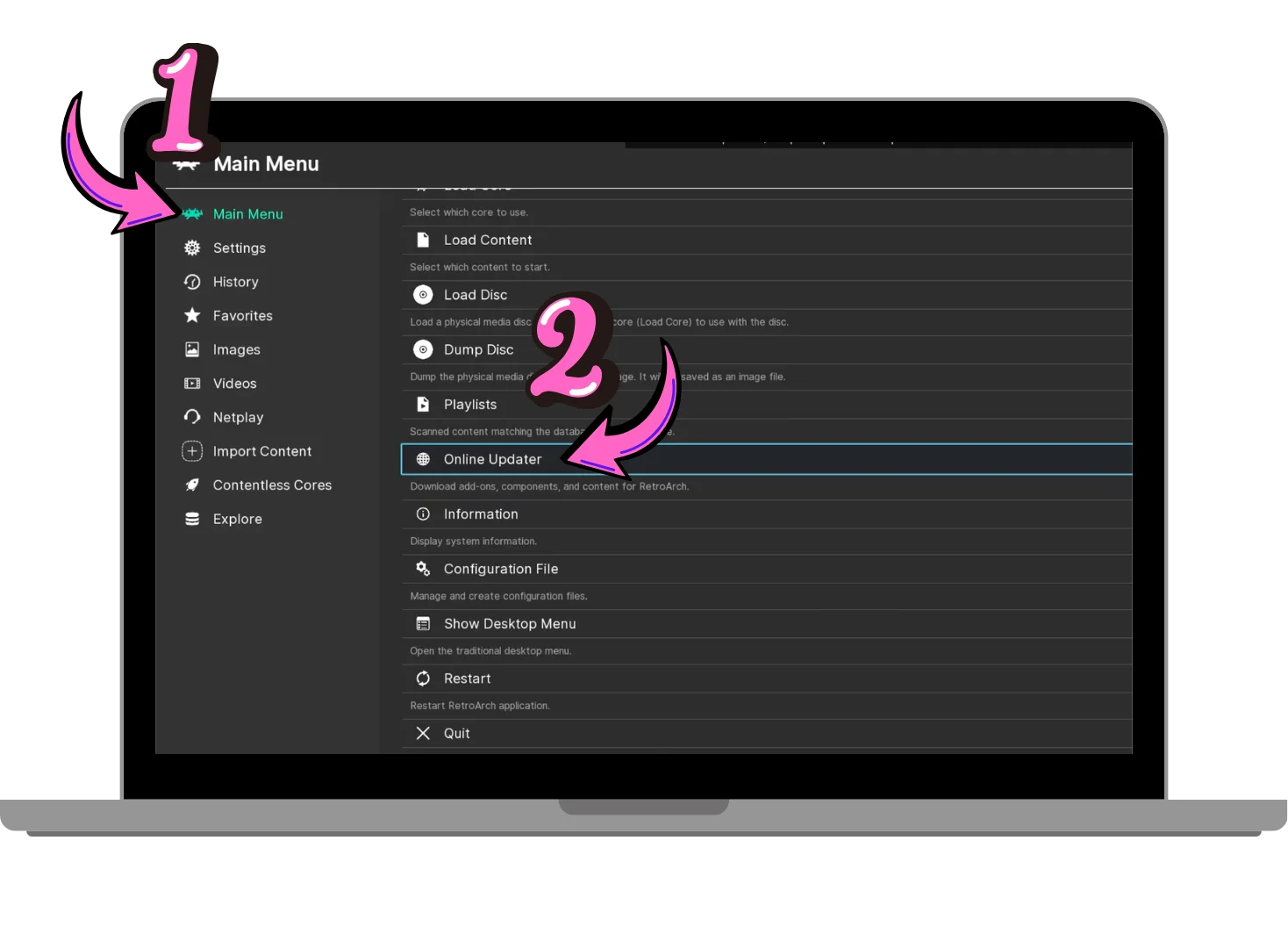Click the Favorites star icon

[x=192, y=315]
